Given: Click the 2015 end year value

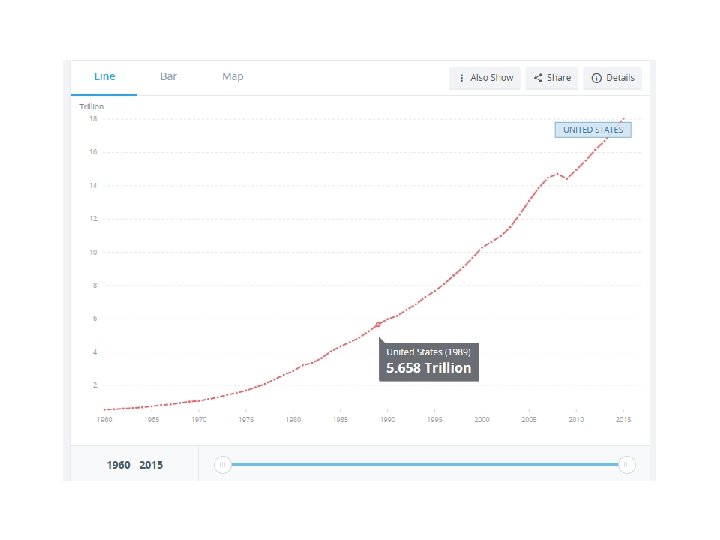Looking at the screenshot, I should (151, 465).
